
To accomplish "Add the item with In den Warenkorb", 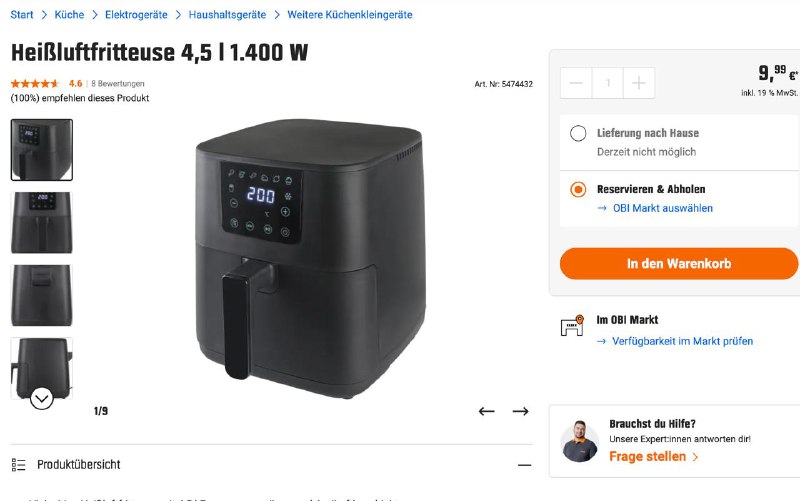I will tap(679, 264).
